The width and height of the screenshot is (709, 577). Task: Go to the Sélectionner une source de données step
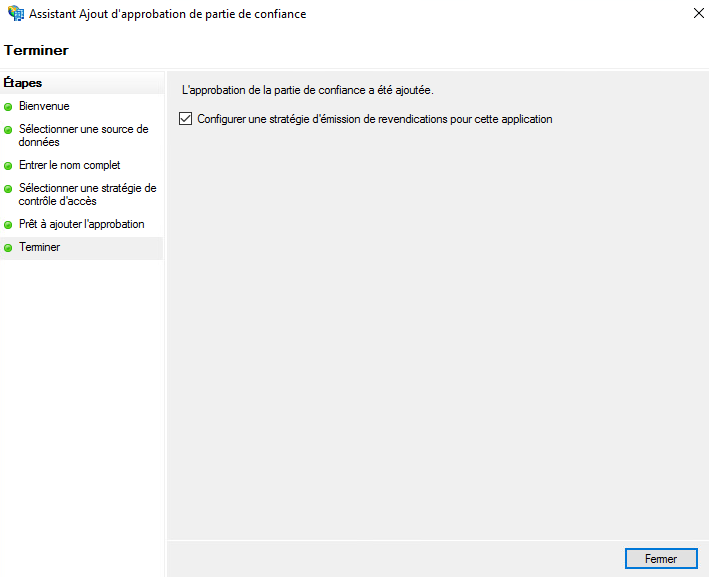[83, 135]
